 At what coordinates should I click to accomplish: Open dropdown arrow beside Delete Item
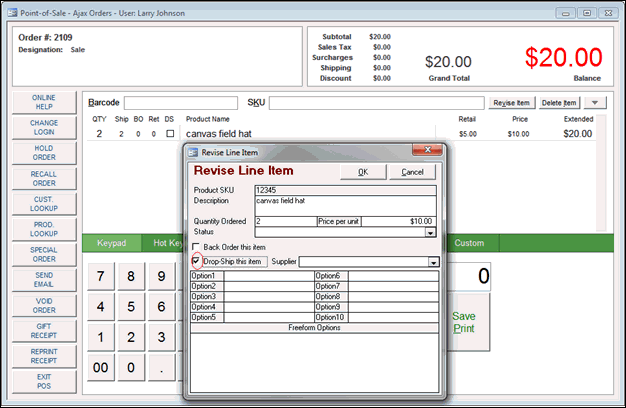click(x=594, y=102)
